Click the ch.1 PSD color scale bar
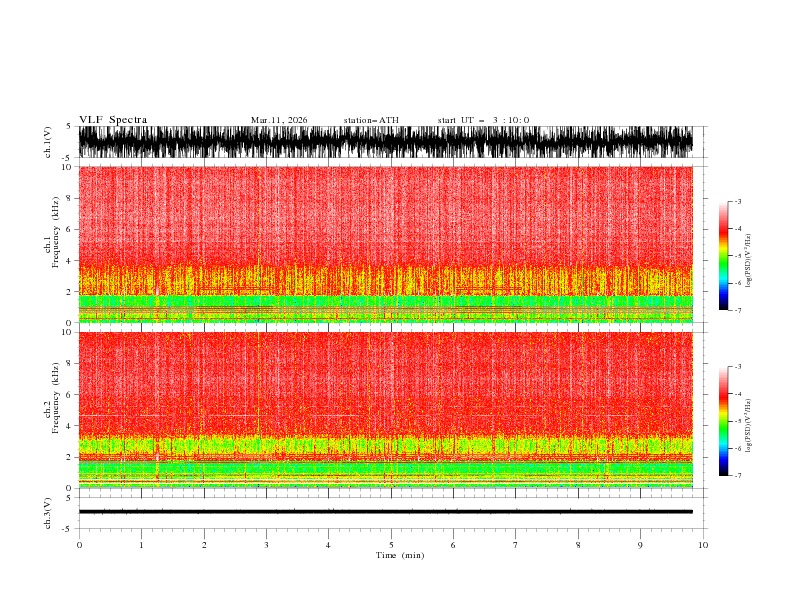 723,256
